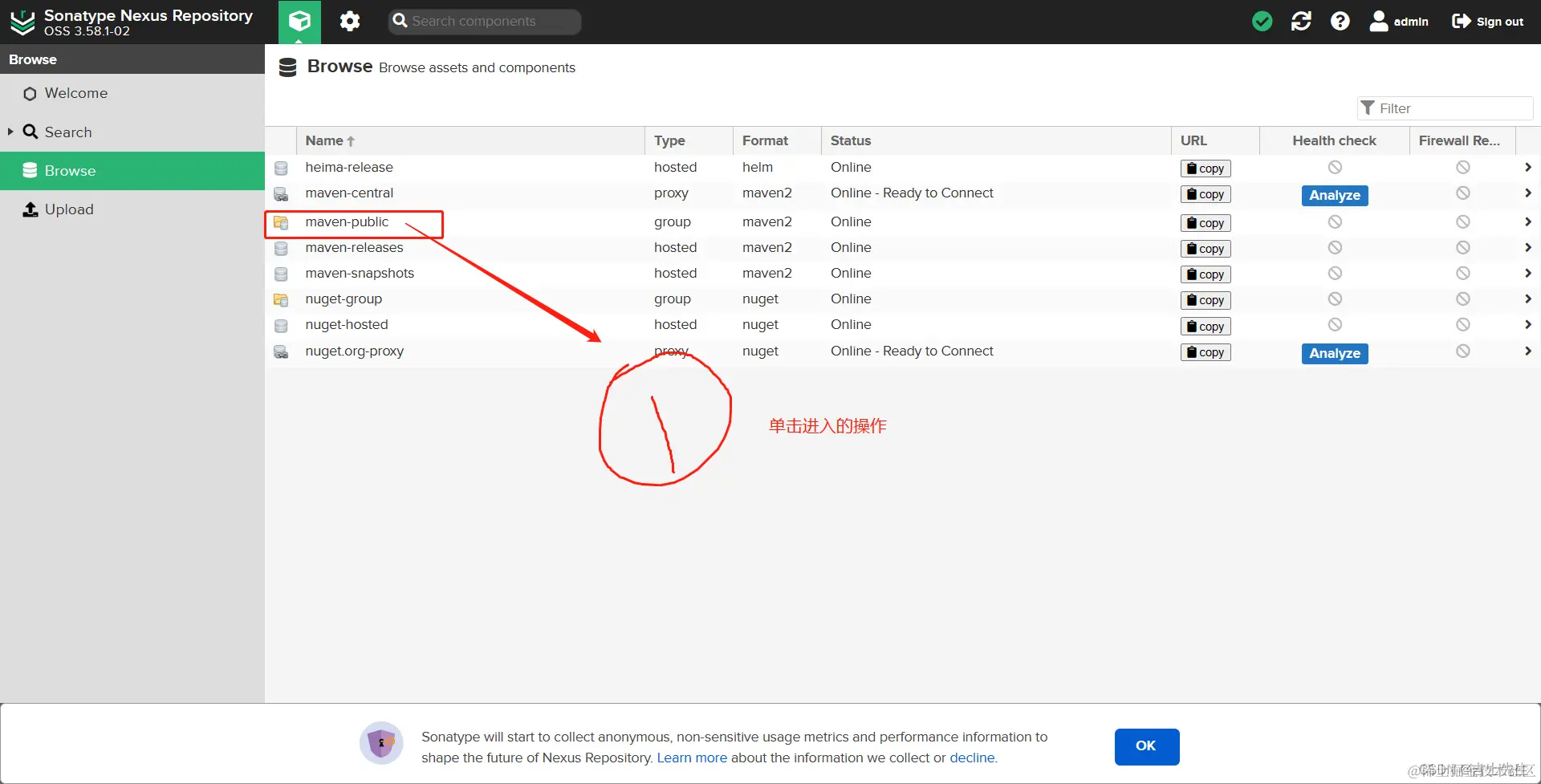1541x784 pixels.
Task: Open maven-releases row chevron
Action: pyautogui.click(x=1528, y=247)
